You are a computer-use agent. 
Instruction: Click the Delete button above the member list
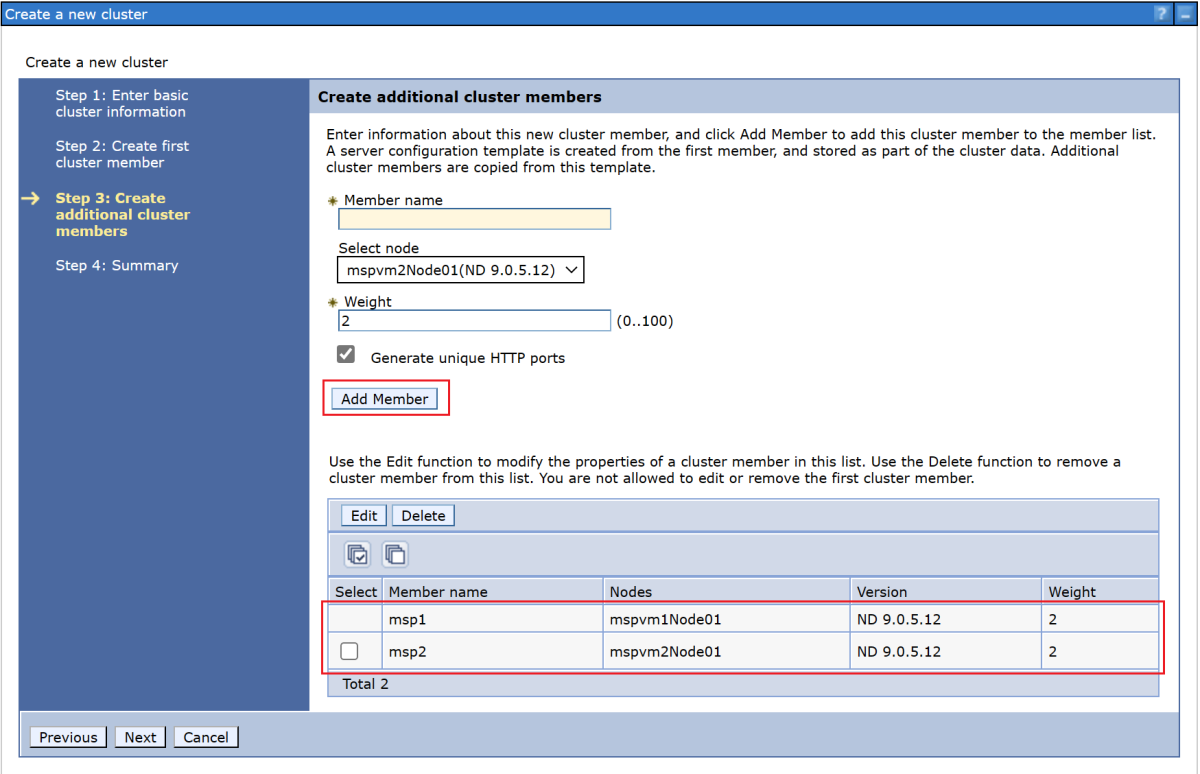click(x=422, y=515)
